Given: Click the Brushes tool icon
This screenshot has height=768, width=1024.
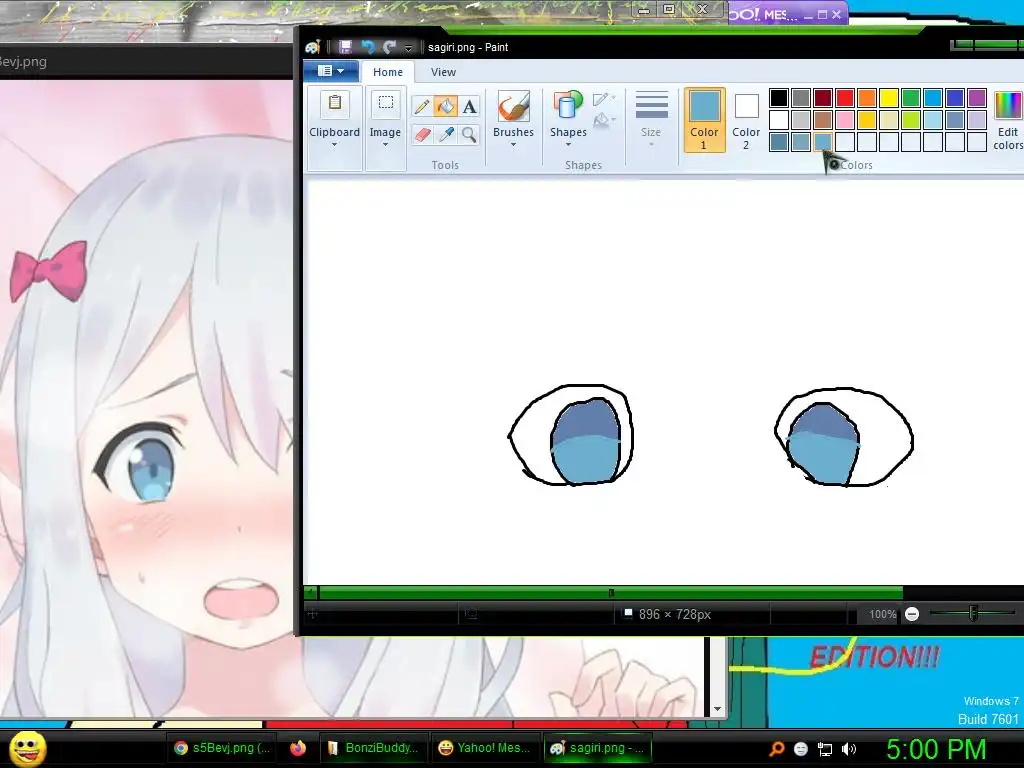Looking at the screenshot, I should point(513,106).
